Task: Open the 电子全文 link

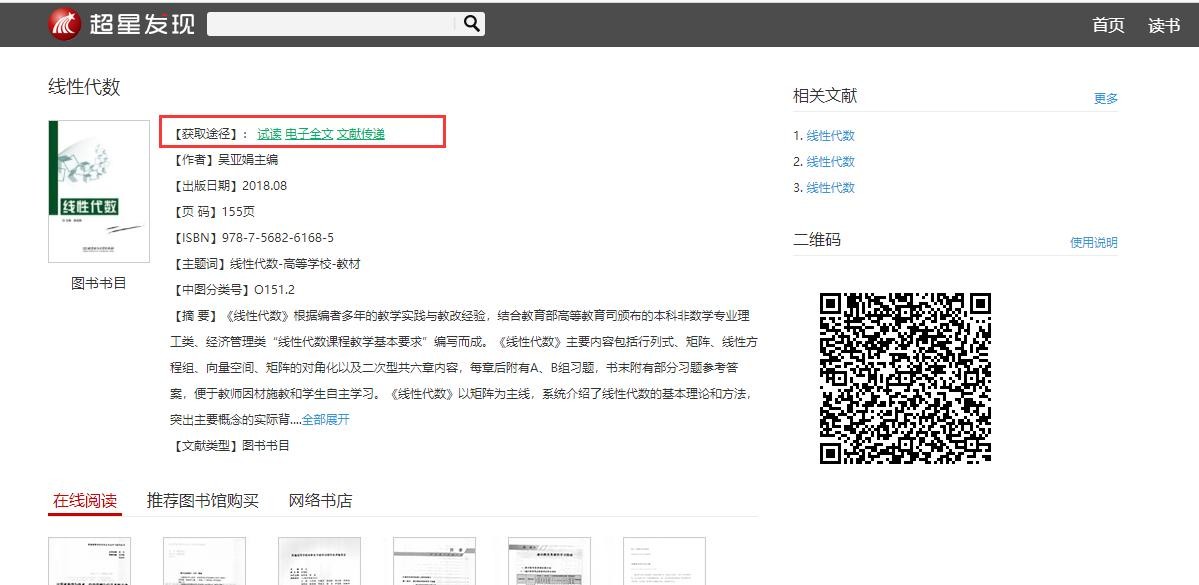Action: (x=309, y=134)
